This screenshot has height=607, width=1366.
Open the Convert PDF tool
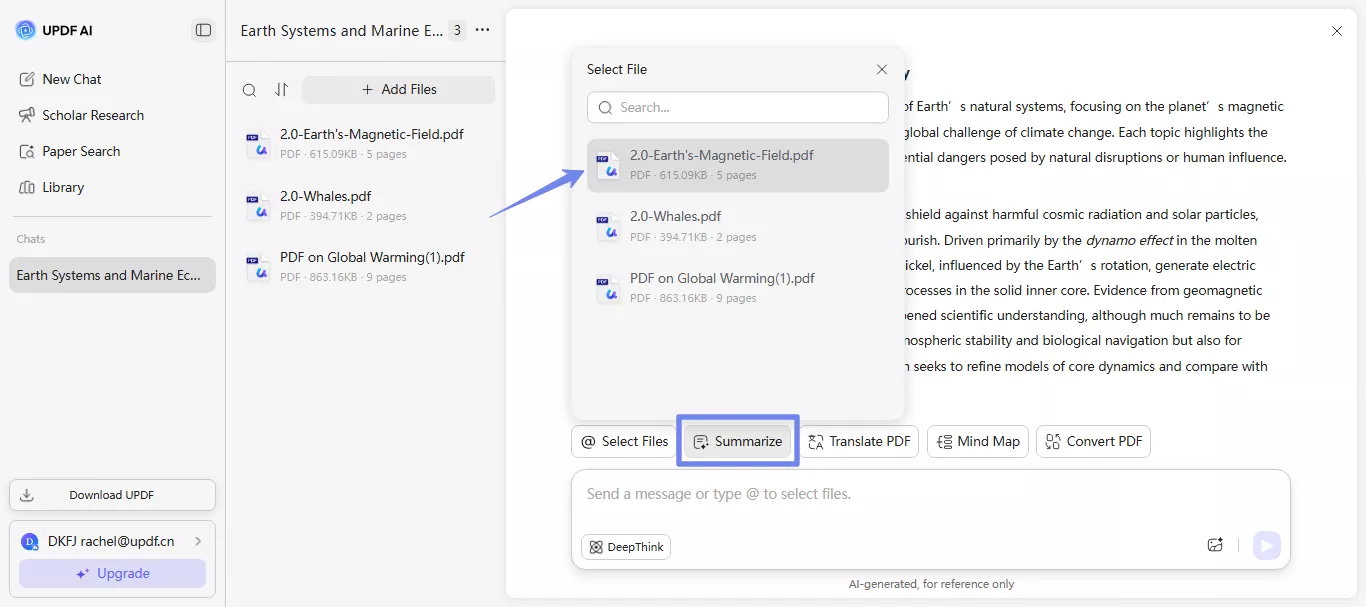[x=1093, y=441]
